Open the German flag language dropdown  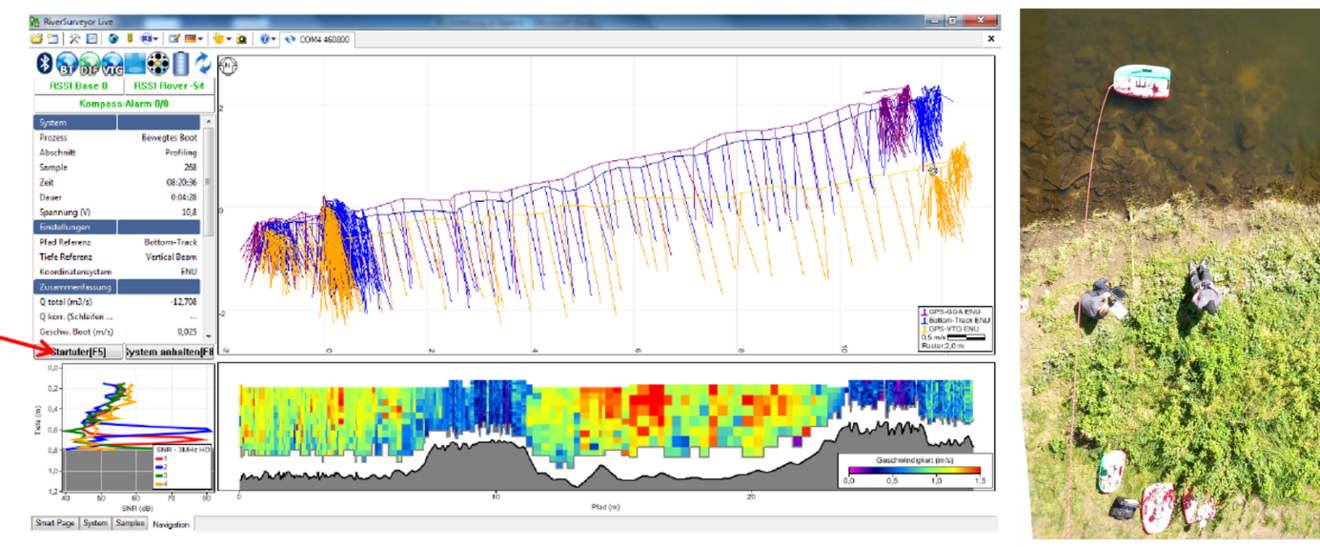[x=194, y=39]
